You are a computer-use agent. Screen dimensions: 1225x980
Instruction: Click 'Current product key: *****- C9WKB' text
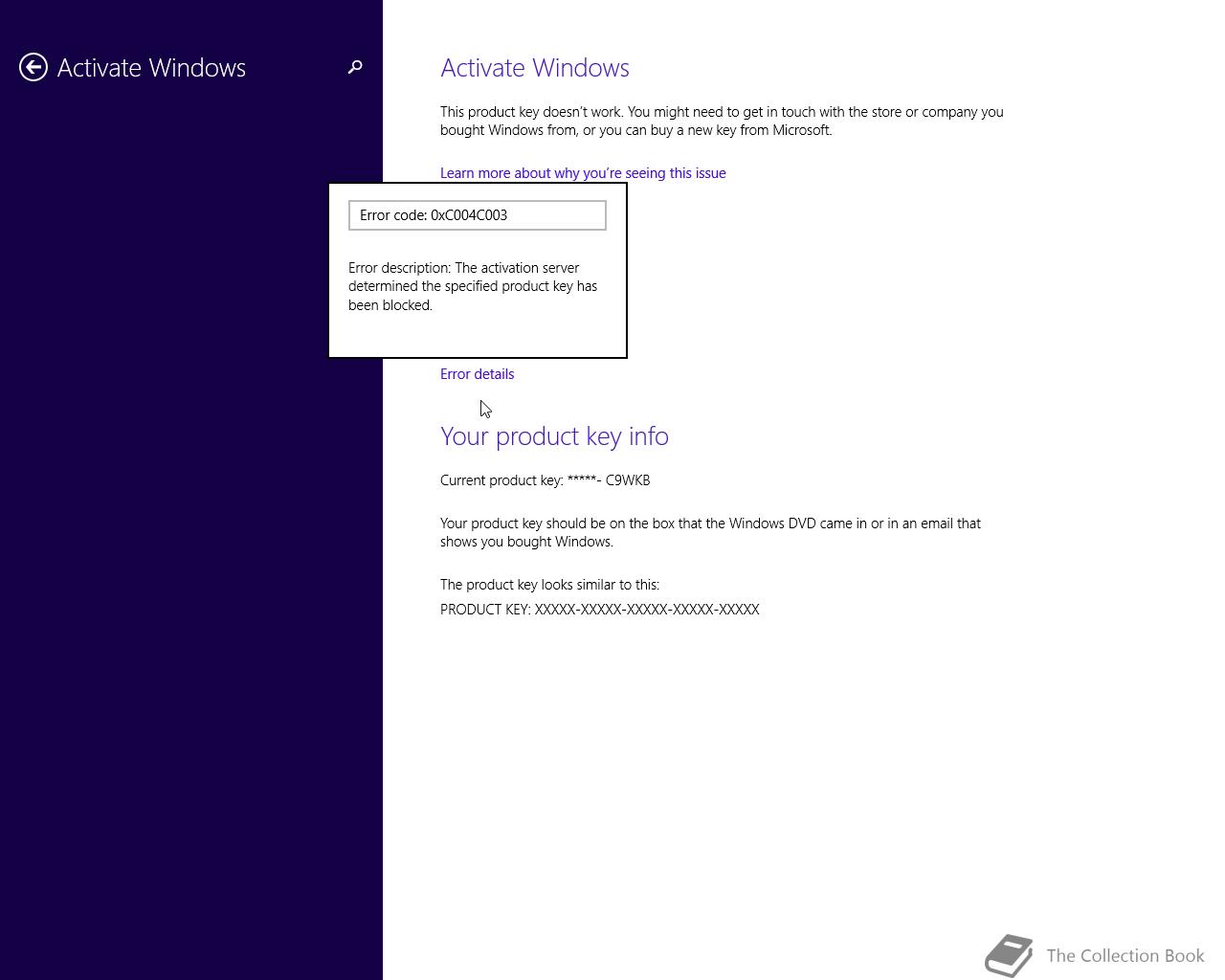tap(545, 480)
